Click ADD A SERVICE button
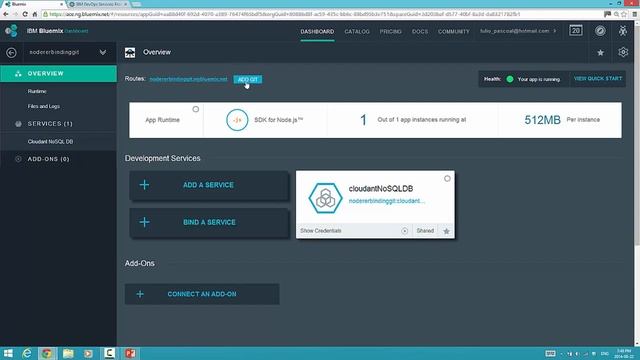Viewport: 640px width, 360px height. pyautogui.click(x=209, y=185)
